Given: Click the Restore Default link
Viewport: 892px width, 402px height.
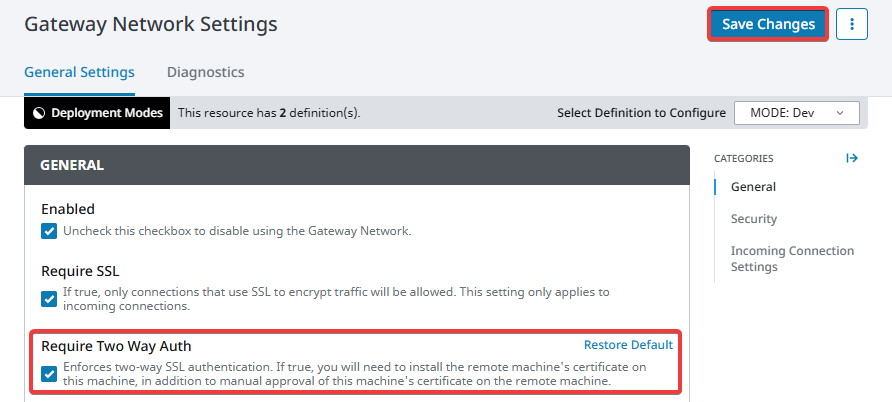Looking at the screenshot, I should click(628, 345).
